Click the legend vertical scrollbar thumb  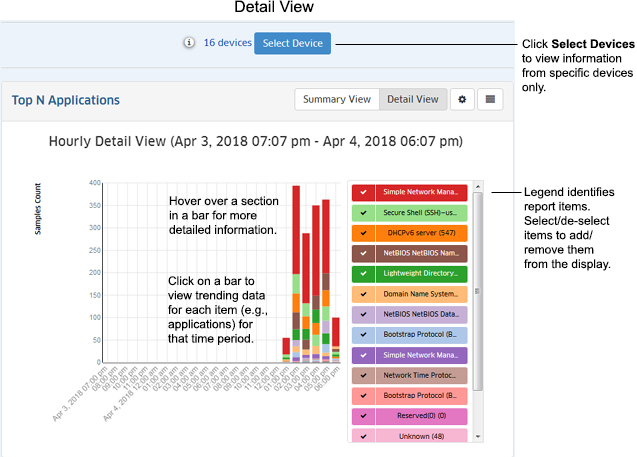[x=478, y=290]
